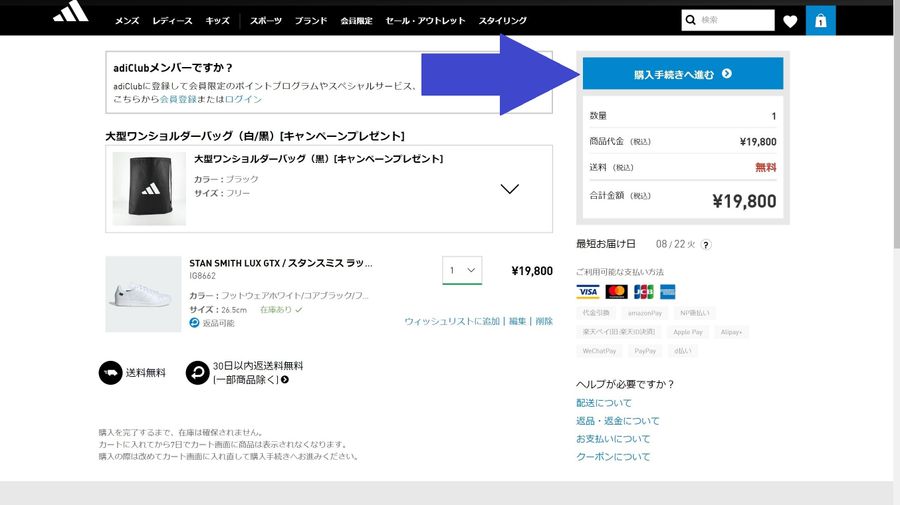Viewport: 900px width, 505px height.
Task: Click the 配送について help link
Action: [x=604, y=403]
